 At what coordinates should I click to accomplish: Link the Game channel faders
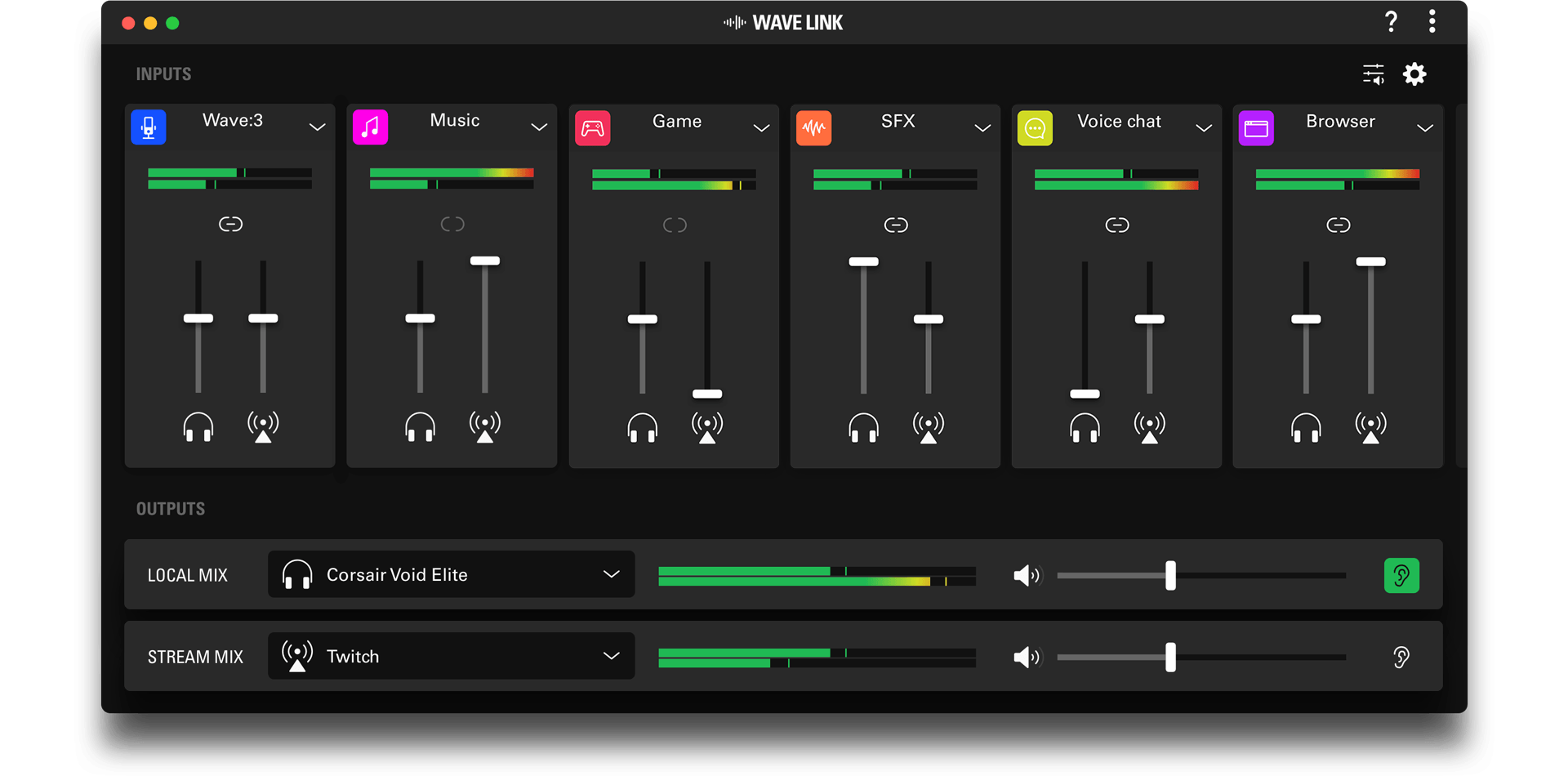[x=675, y=225]
